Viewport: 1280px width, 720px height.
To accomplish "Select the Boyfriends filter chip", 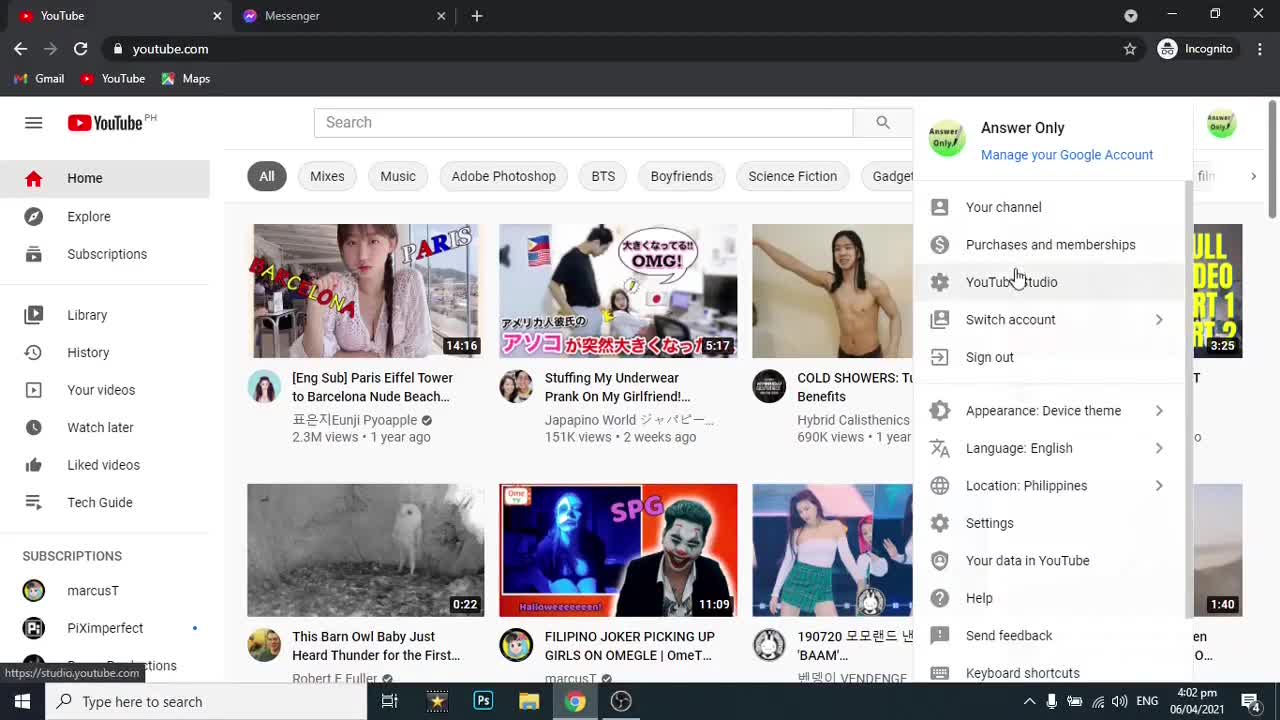I will tap(682, 176).
